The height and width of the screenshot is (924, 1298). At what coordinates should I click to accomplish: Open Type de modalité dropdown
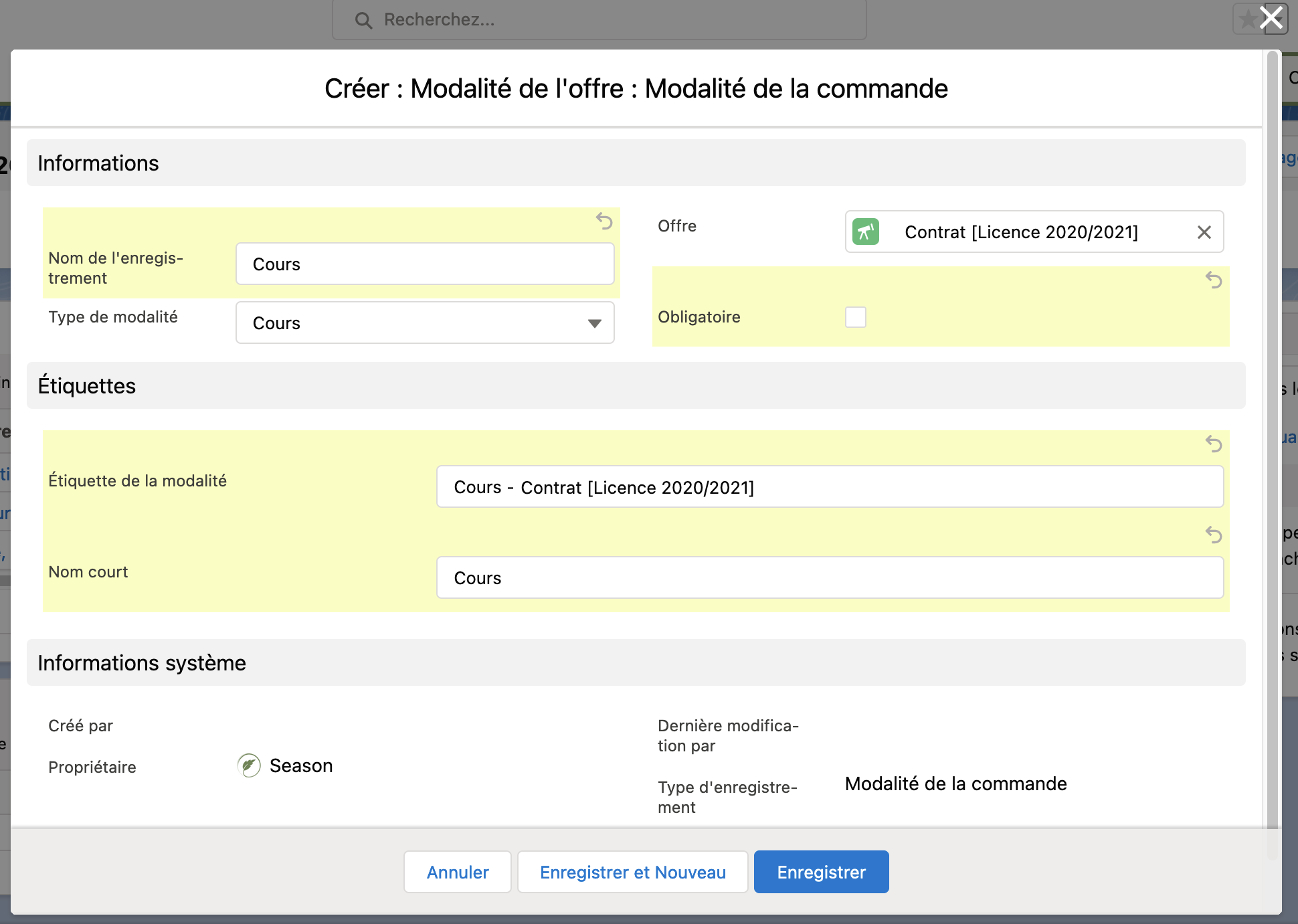click(x=425, y=323)
